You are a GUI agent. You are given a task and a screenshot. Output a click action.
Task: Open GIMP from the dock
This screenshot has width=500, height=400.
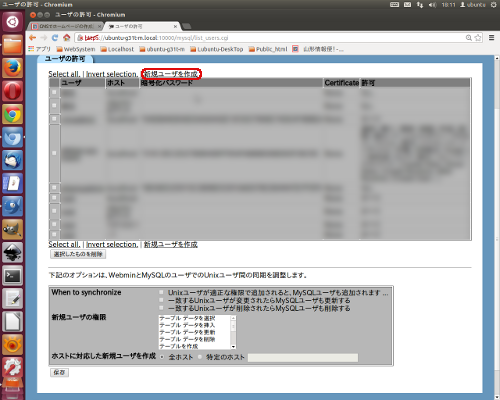12,229
